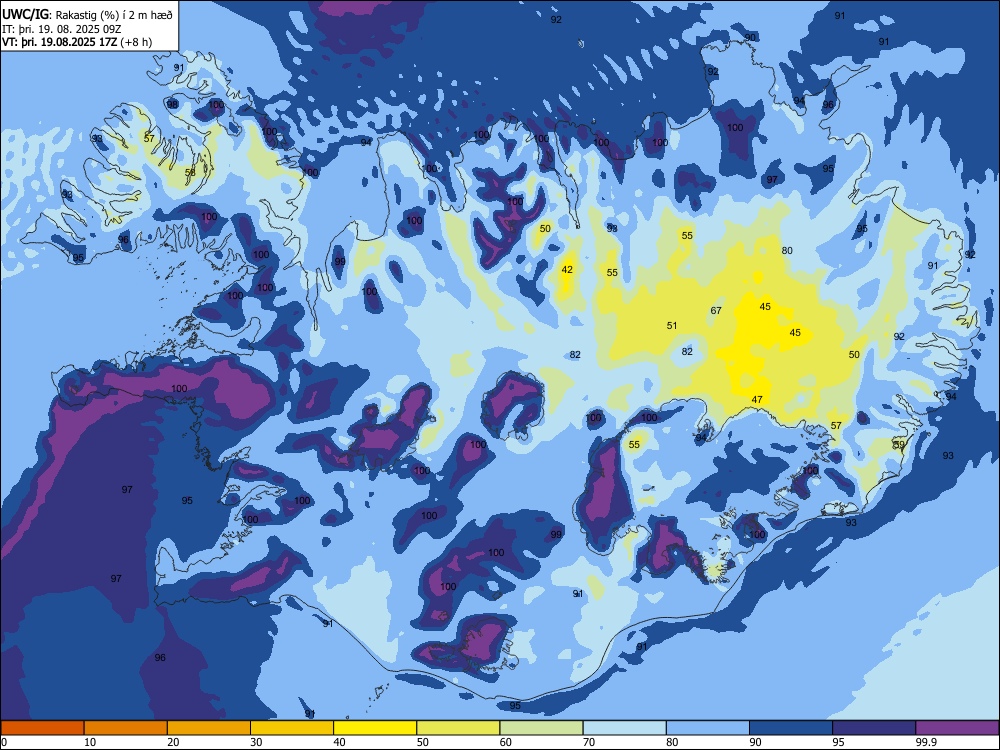Click the purple legend swatch above 99.9

click(x=957, y=728)
